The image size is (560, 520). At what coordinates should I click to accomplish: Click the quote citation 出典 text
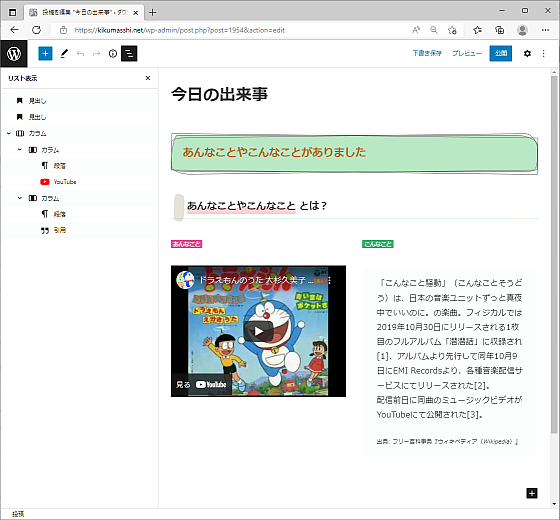pyautogui.click(x=447, y=441)
